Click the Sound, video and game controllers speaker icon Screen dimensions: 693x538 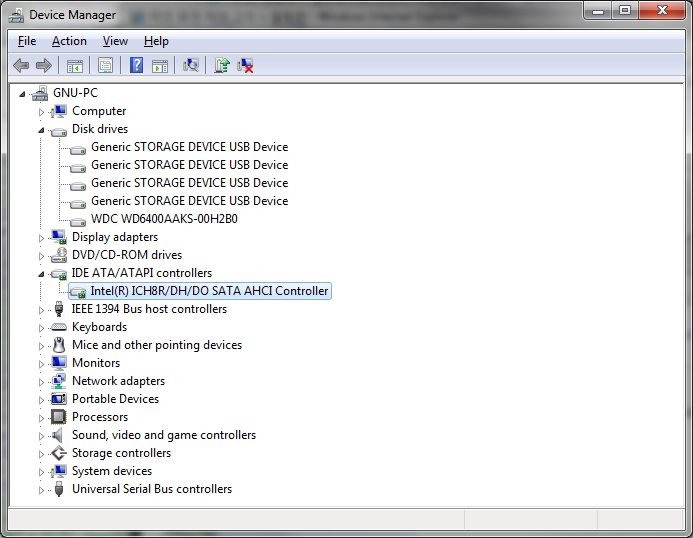point(57,435)
